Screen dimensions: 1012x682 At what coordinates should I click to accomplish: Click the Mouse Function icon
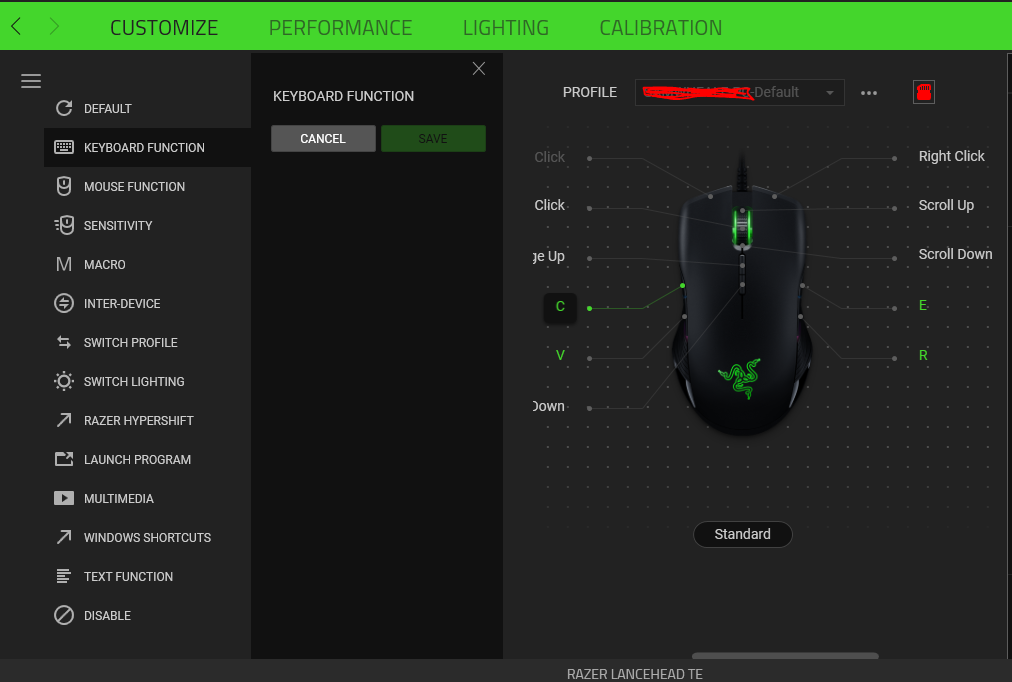64,186
